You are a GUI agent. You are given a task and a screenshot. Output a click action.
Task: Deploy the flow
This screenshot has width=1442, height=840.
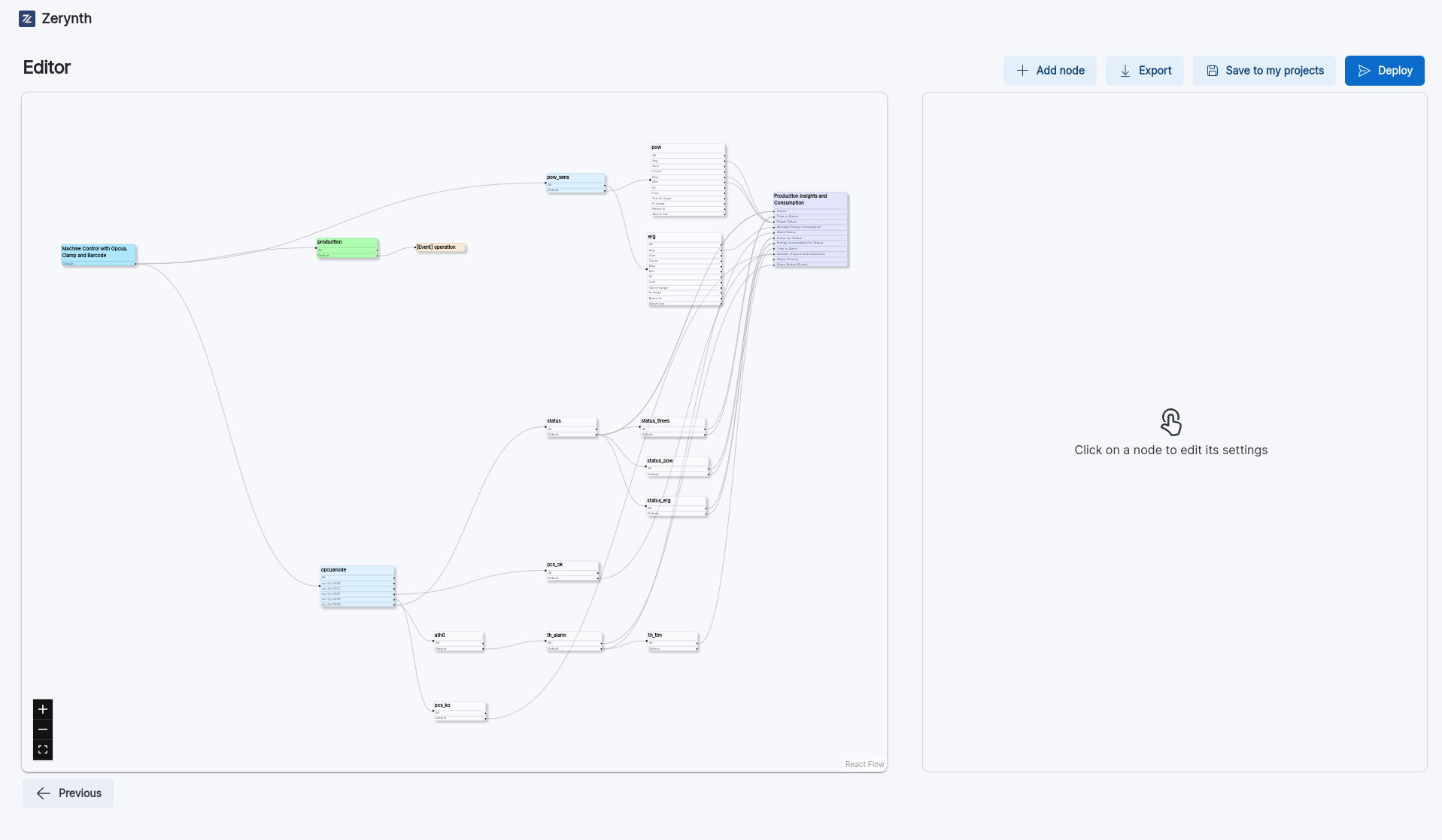click(x=1385, y=71)
